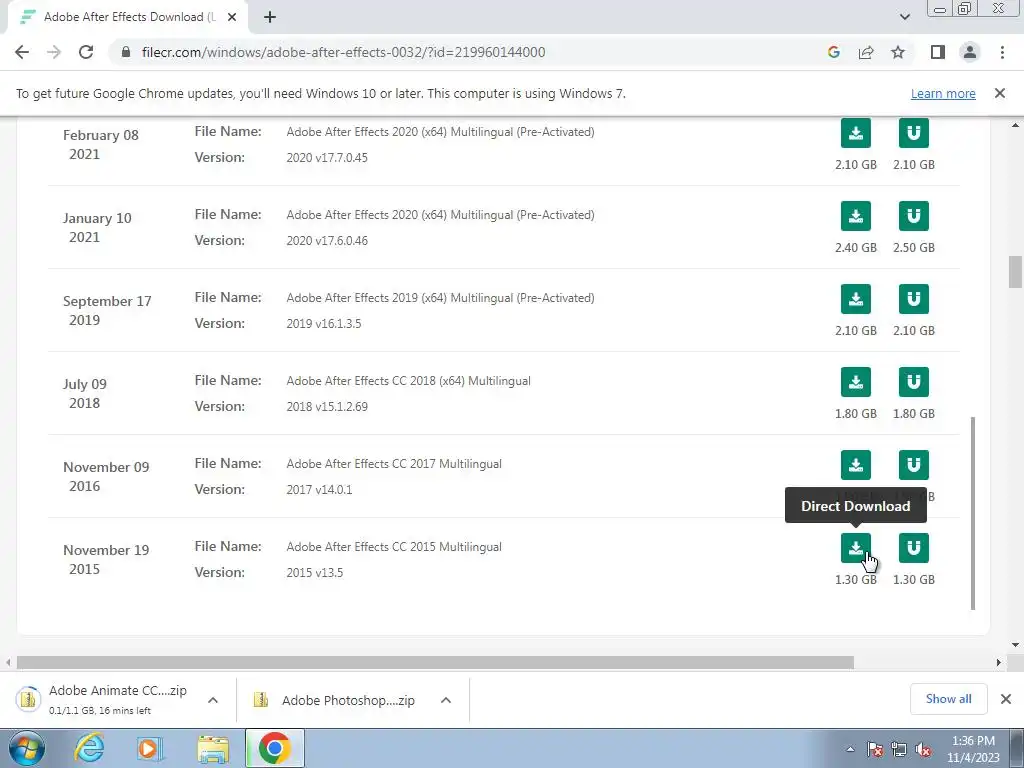Image resolution: width=1024 pixels, height=768 pixels.
Task: Open Windows Media Player from taskbar
Action: (x=149, y=748)
